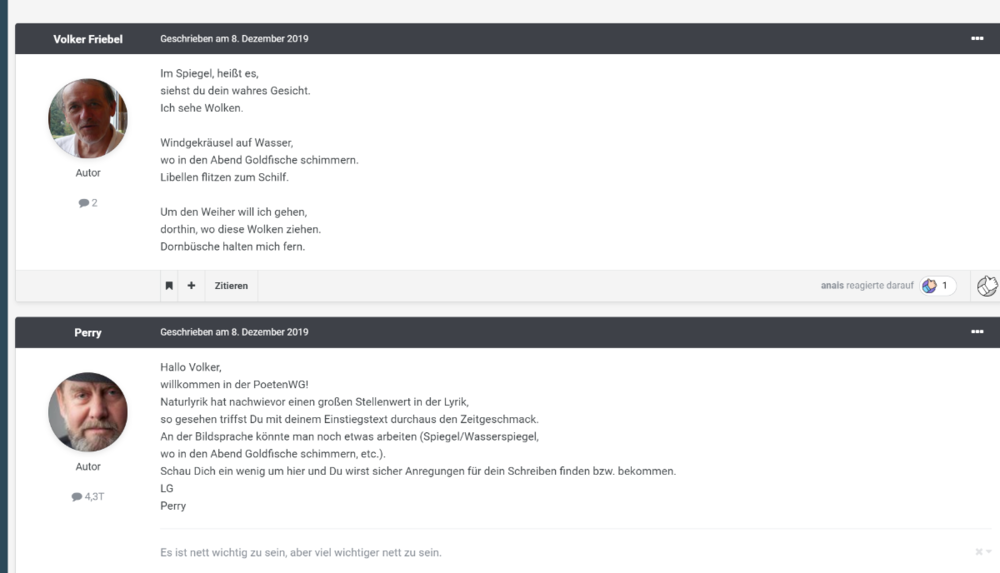Image resolution: width=1000 pixels, height=573 pixels.
Task: Open the Perry username link in header
Action: pos(88,332)
